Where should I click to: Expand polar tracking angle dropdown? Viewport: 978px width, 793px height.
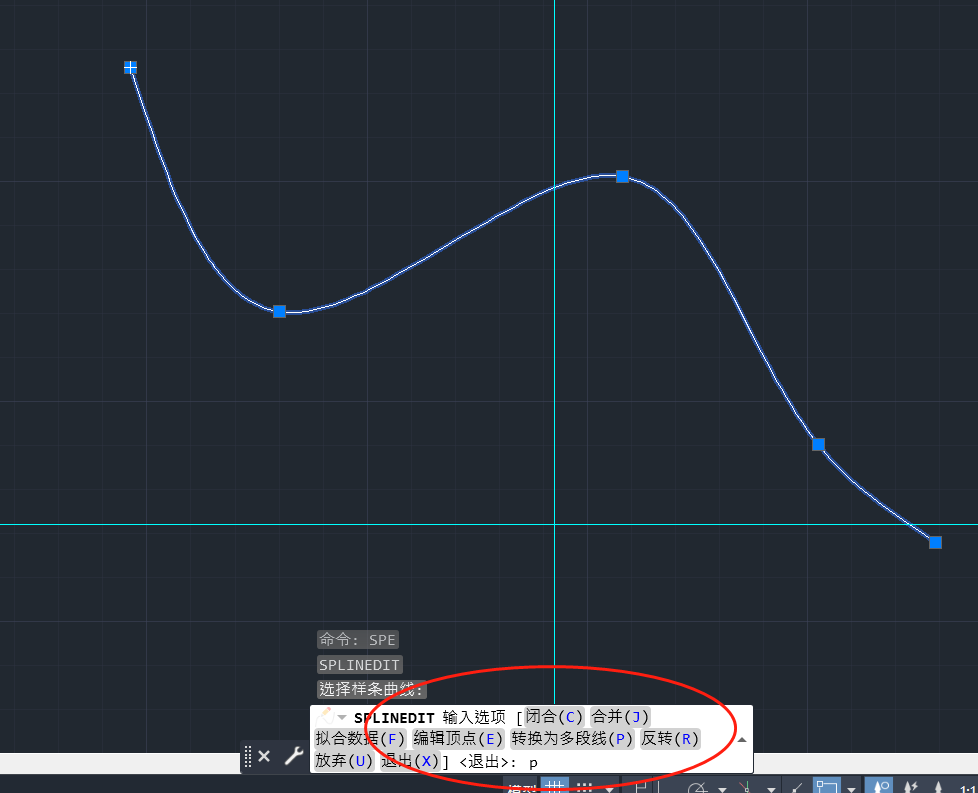pos(722,788)
